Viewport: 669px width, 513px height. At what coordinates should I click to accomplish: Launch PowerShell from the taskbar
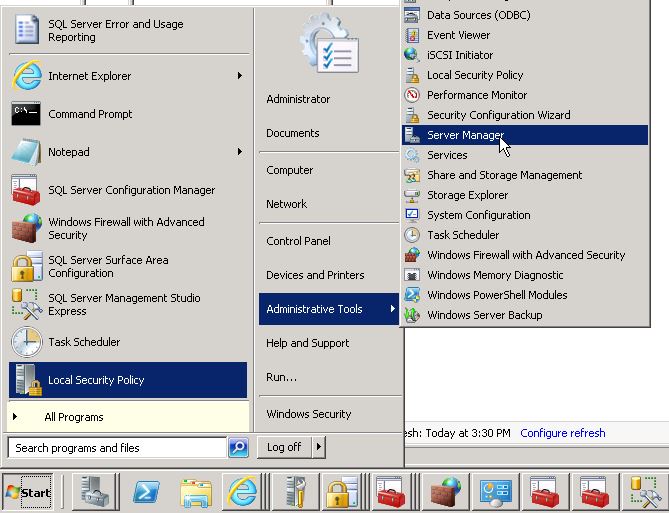146,492
